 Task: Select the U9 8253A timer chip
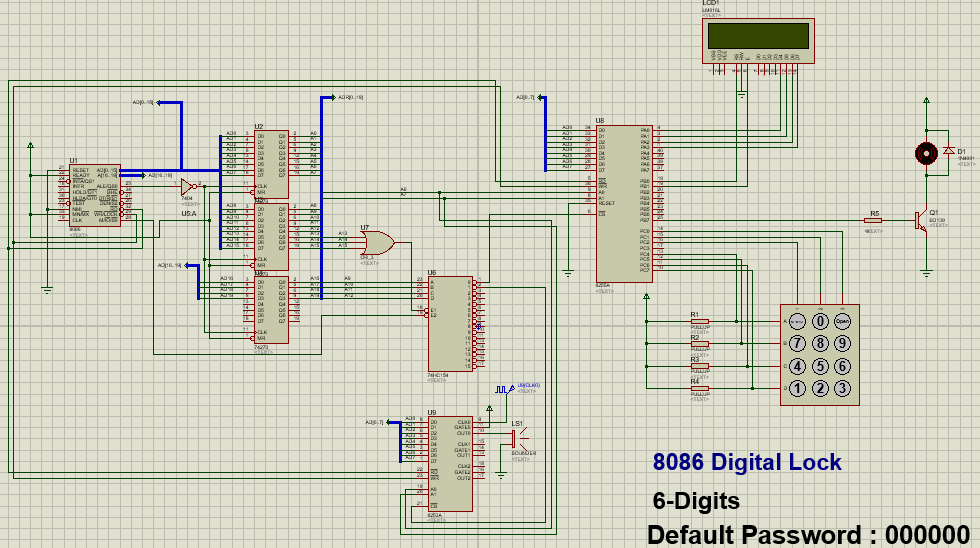tap(450, 464)
